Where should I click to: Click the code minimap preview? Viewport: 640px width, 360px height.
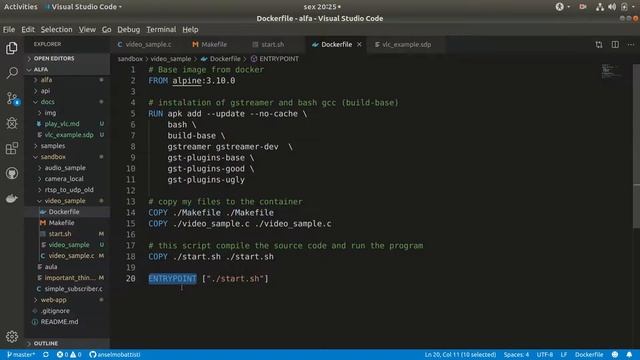coord(611,71)
